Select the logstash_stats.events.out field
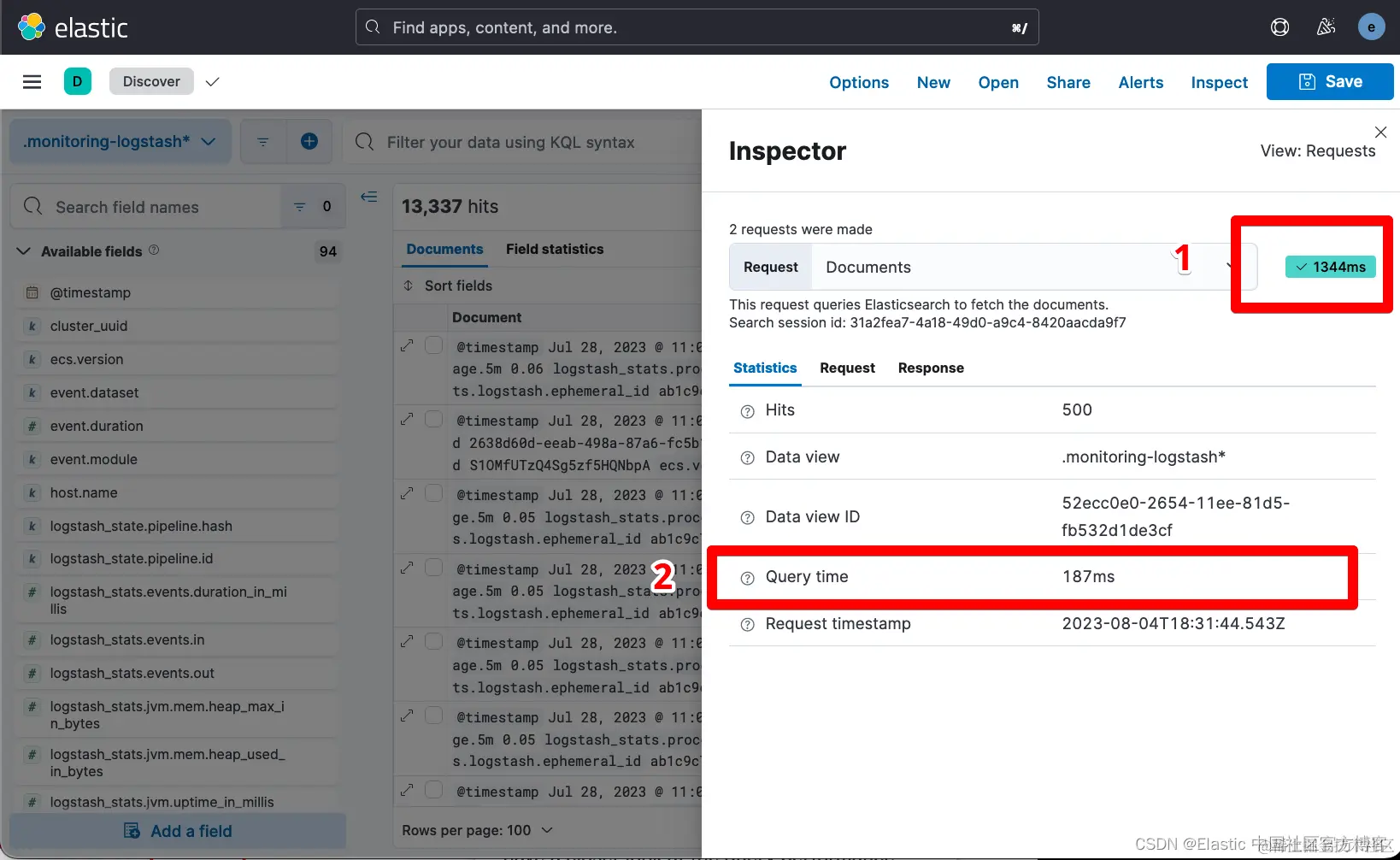The height and width of the screenshot is (860, 1400). click(x=177, y=673)
